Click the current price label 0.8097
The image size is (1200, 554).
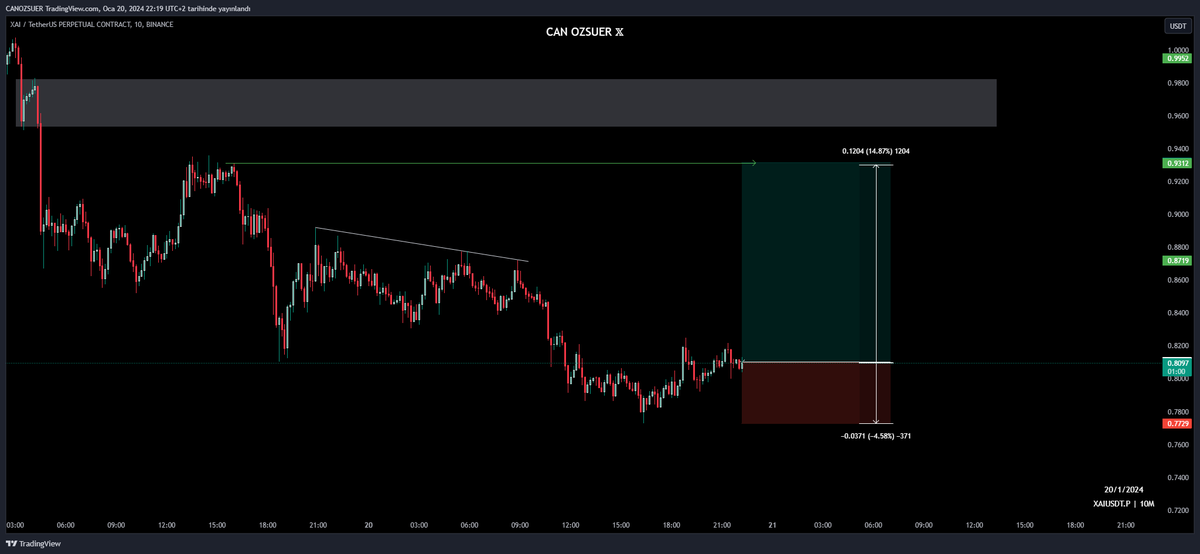coord(1176,366)
